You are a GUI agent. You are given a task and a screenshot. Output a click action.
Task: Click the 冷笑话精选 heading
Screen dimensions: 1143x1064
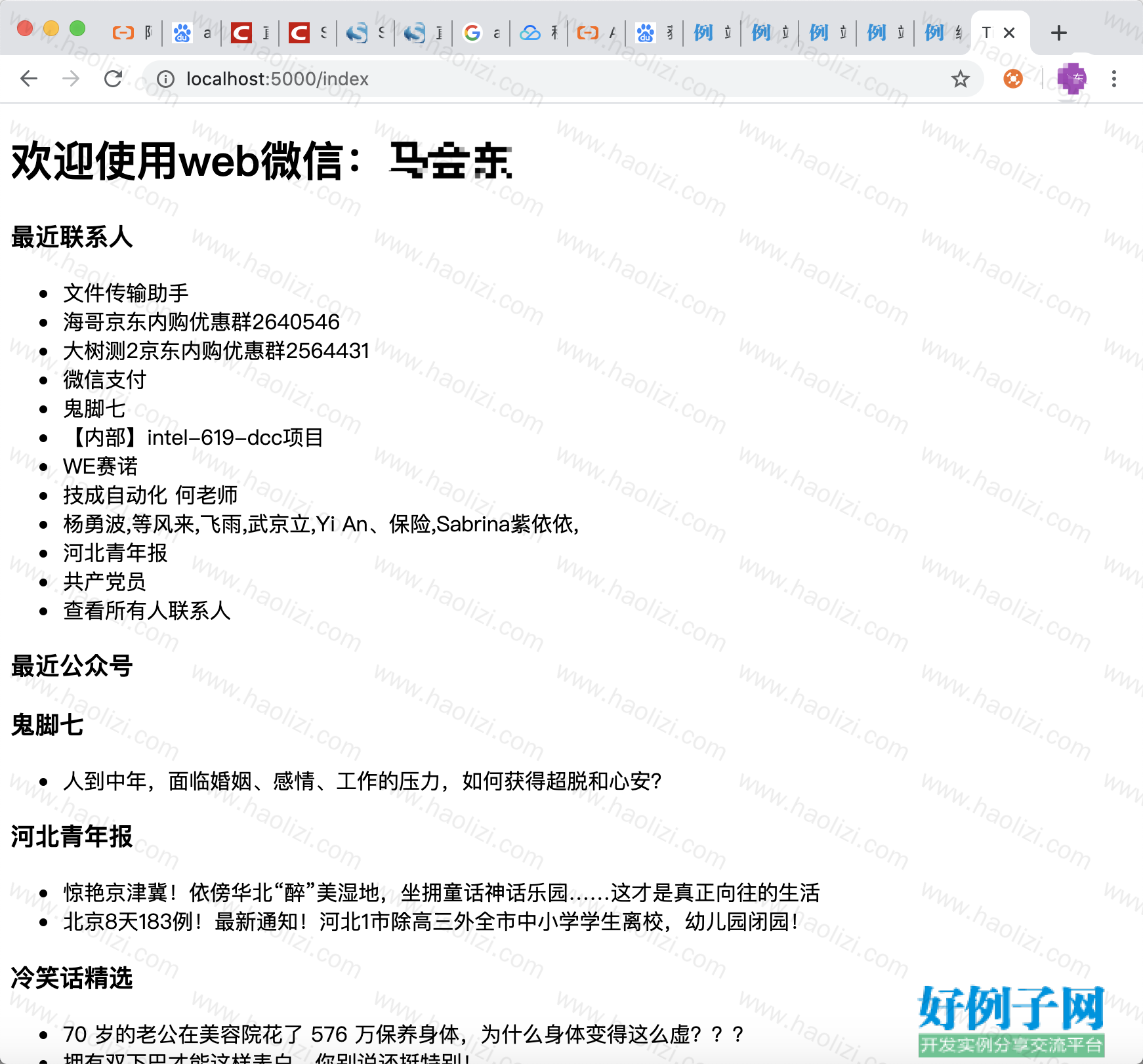coord(72,978)
